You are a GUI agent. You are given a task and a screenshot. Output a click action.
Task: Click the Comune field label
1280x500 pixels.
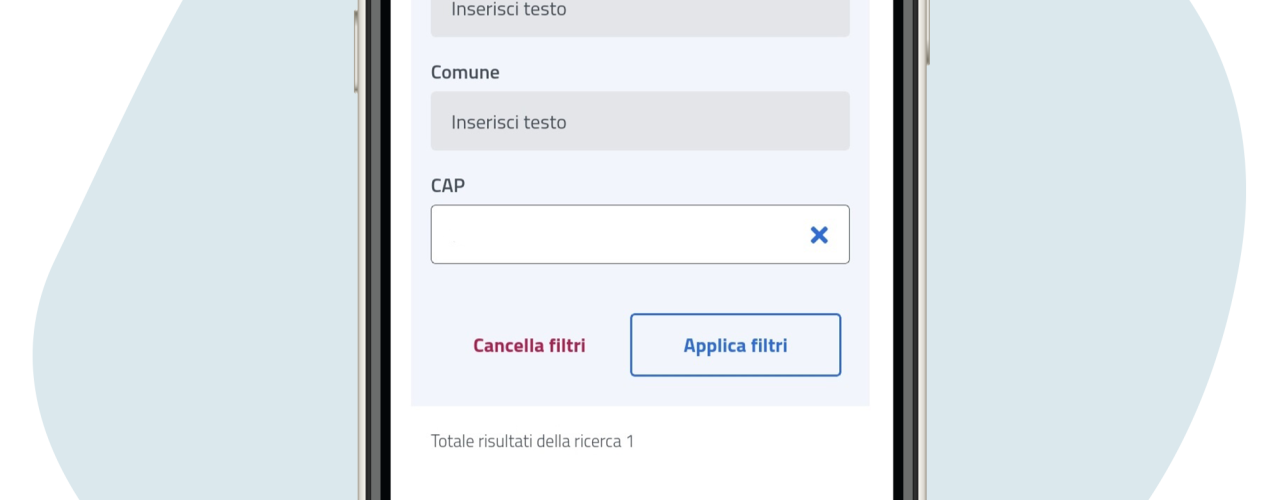[465, 73]
